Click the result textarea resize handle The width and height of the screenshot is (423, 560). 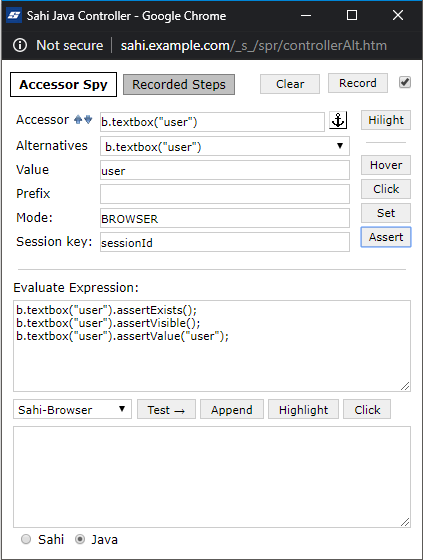coord(405,522)
